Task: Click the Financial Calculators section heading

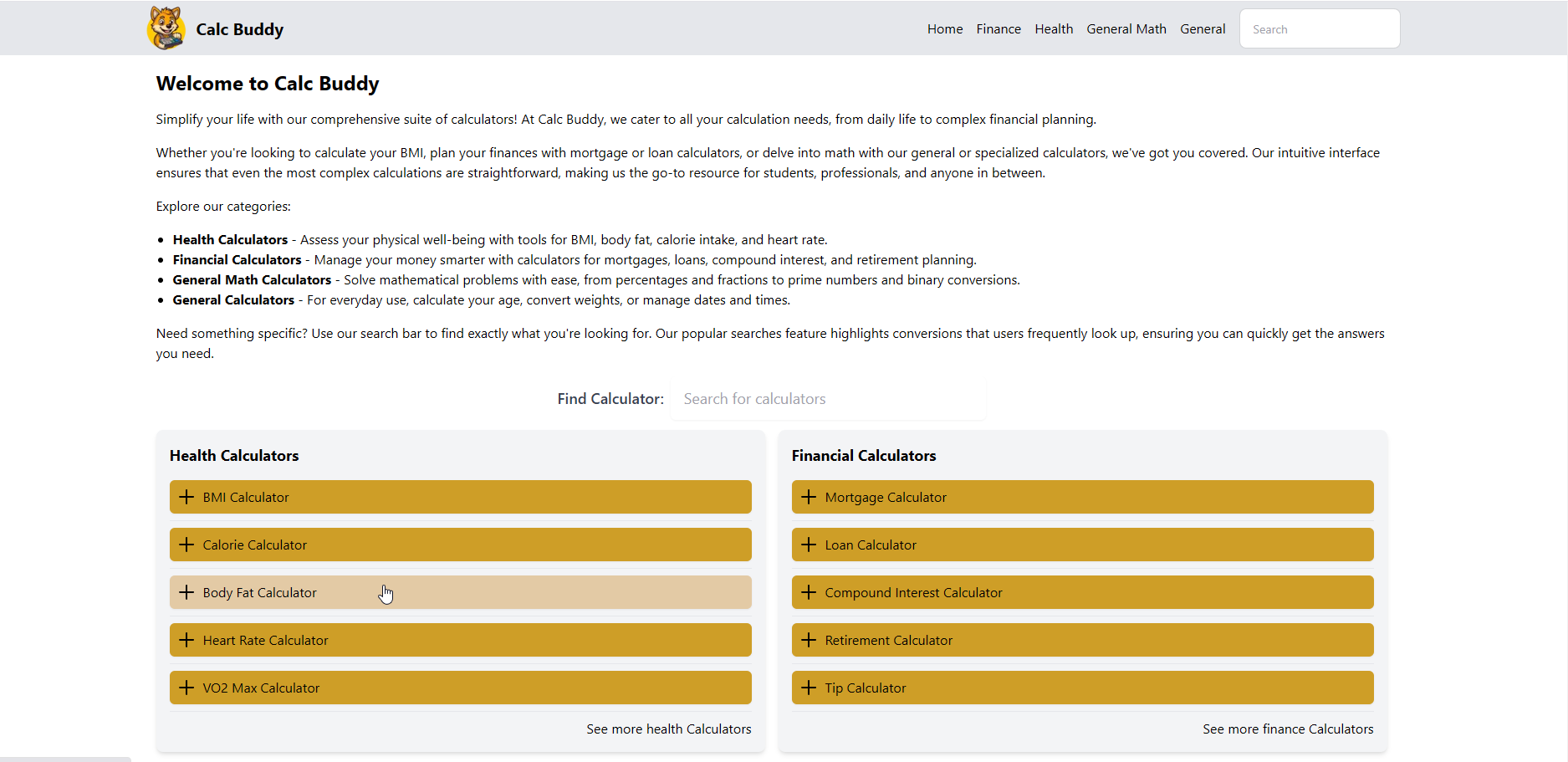Action: point(864,456)
